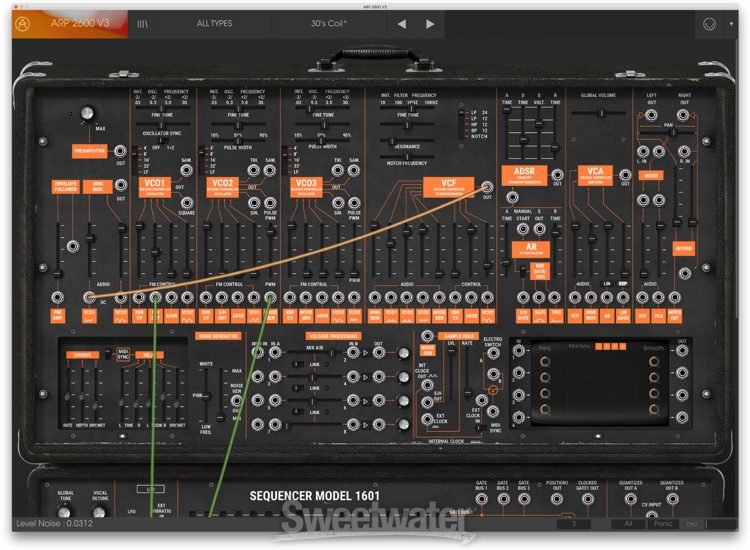The image size is (750, 550).
Task: Click the VCA OUT jack
Action: 625,175
